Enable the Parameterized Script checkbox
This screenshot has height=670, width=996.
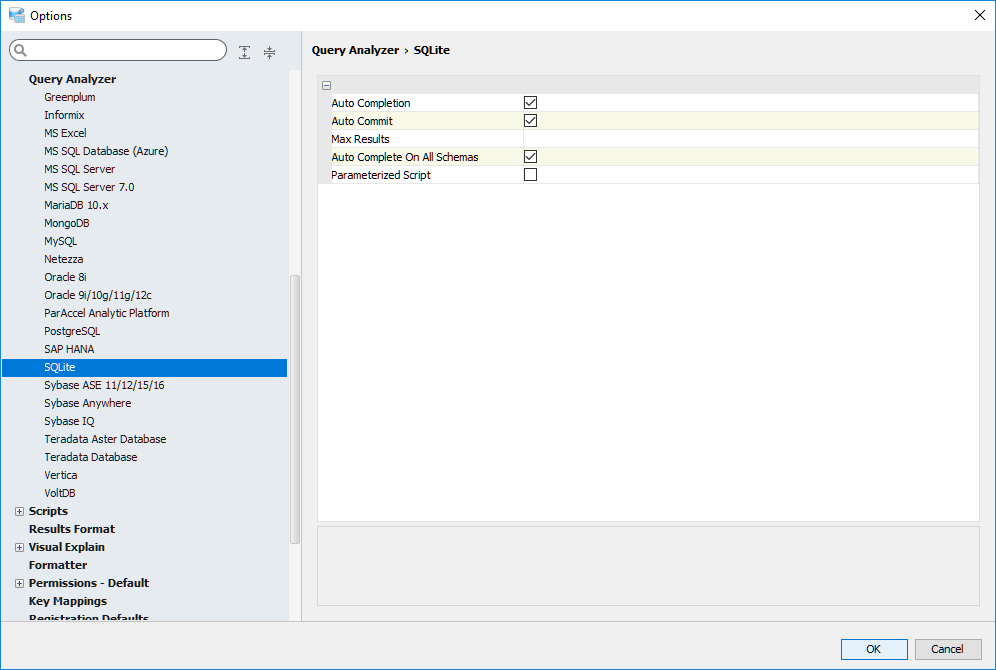530,175
